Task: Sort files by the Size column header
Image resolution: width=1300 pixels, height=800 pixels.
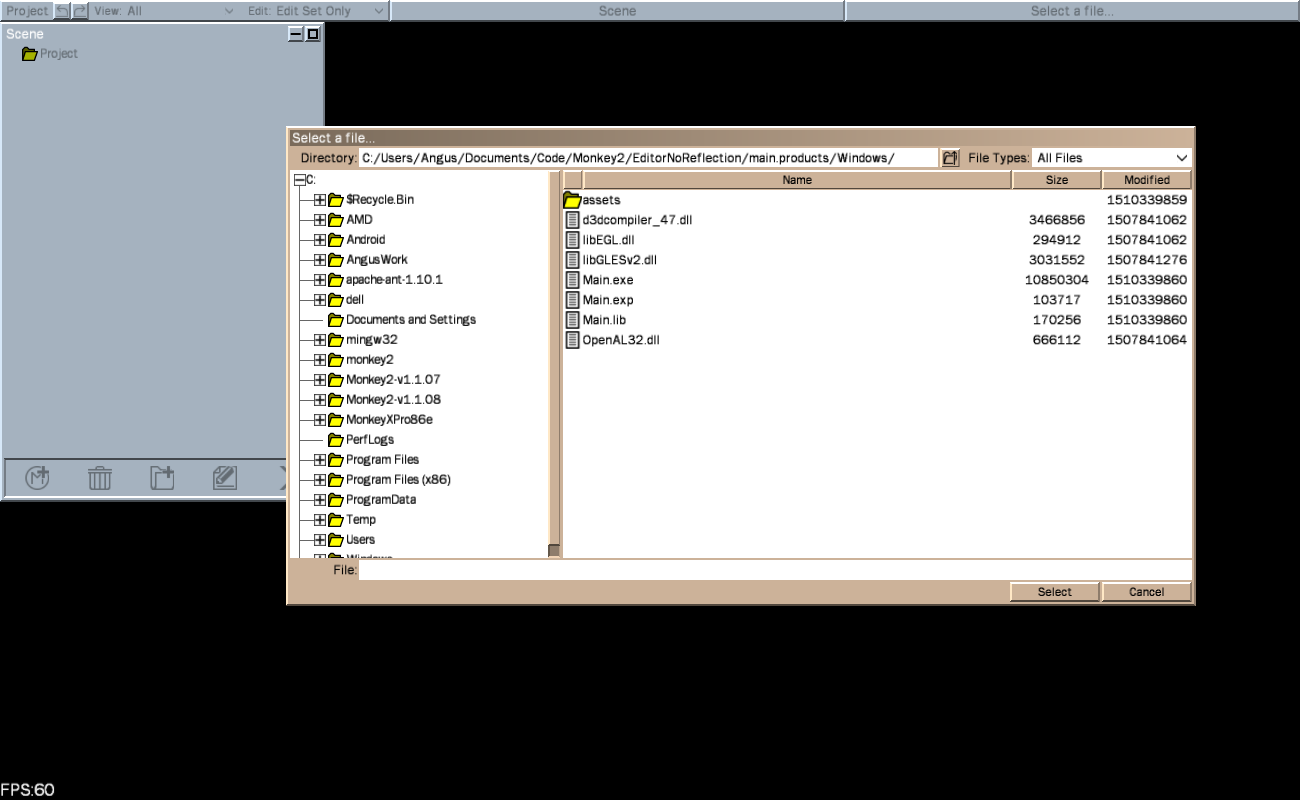Action: pyautogui.click(x=1056, y=180)
